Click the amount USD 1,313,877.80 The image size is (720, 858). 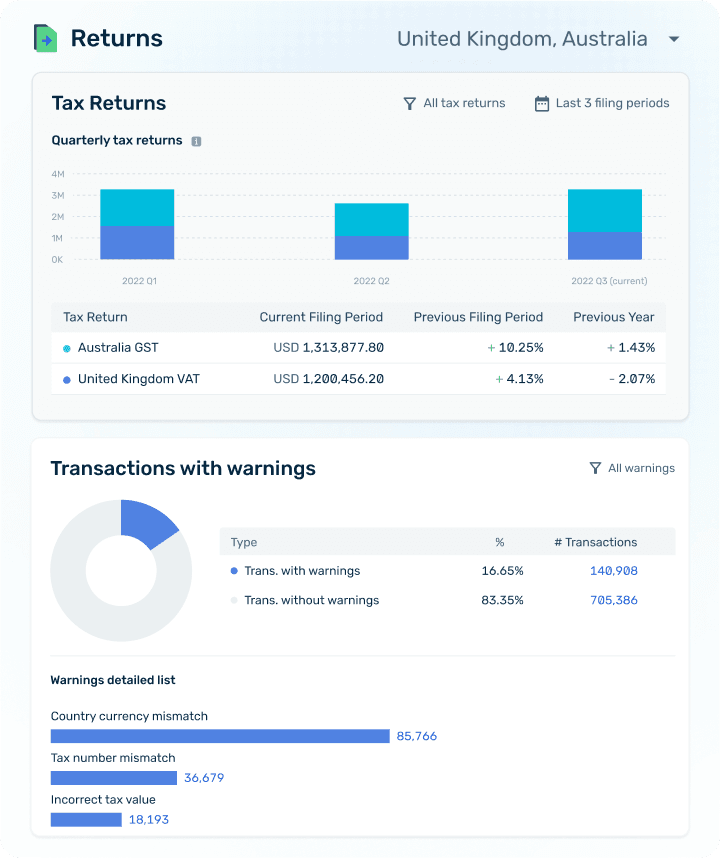coord(328,347)
